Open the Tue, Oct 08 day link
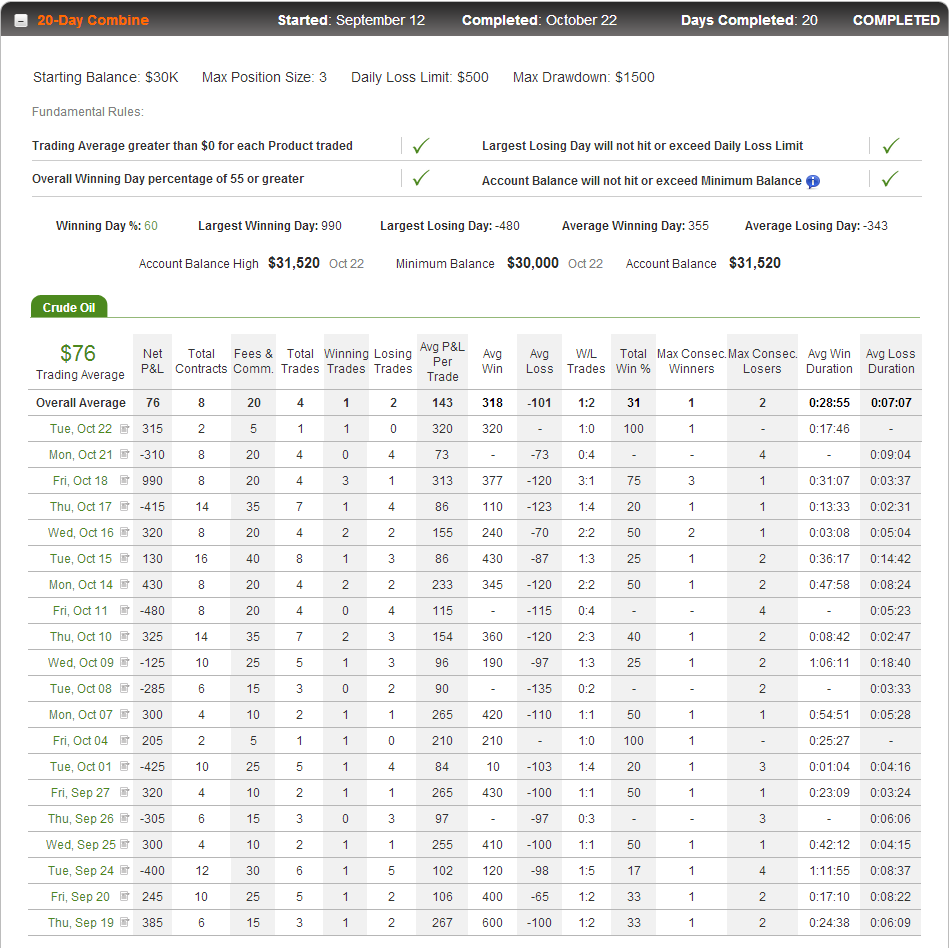The height and width of the screenshot is (948, 951). pos(81,689)
